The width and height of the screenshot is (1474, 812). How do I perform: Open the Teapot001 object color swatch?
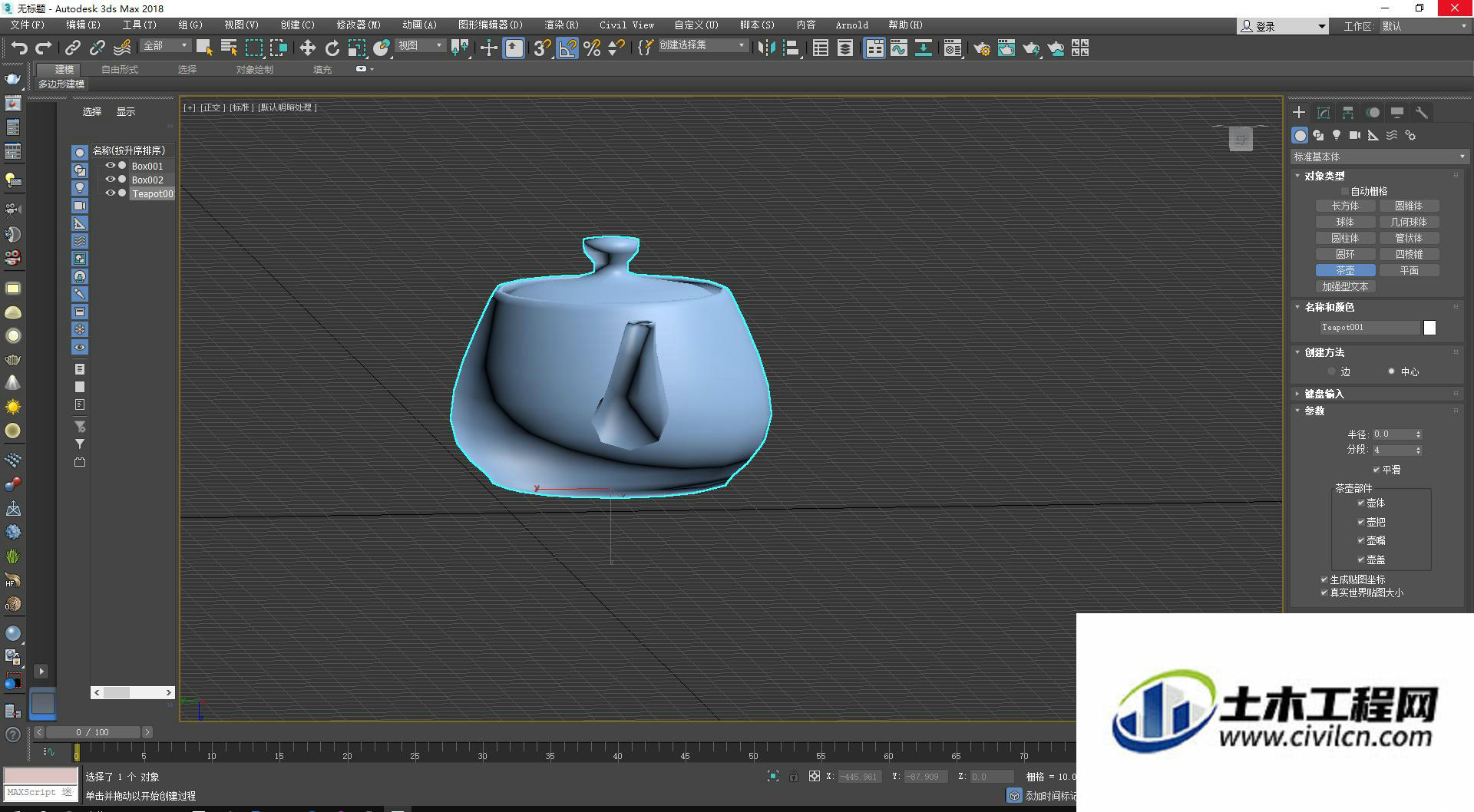coord(1429,328)
